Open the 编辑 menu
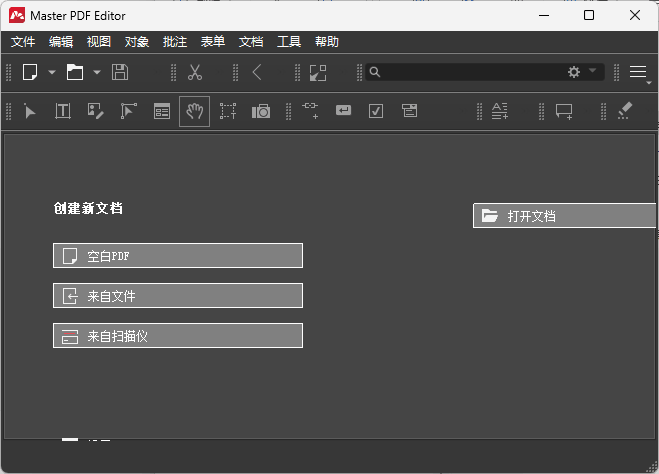Image resolution: width=659 pixels, height=474 pixels. [61, 42]
